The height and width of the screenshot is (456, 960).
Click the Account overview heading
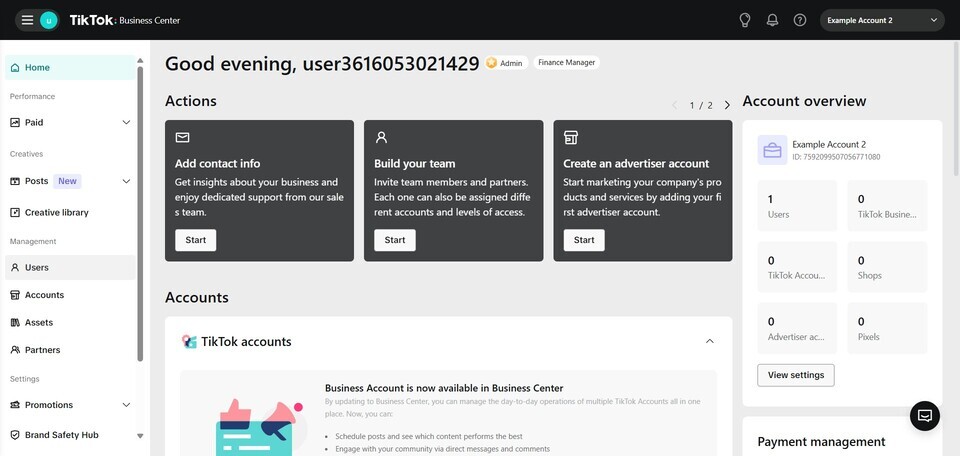coord(804,101)
